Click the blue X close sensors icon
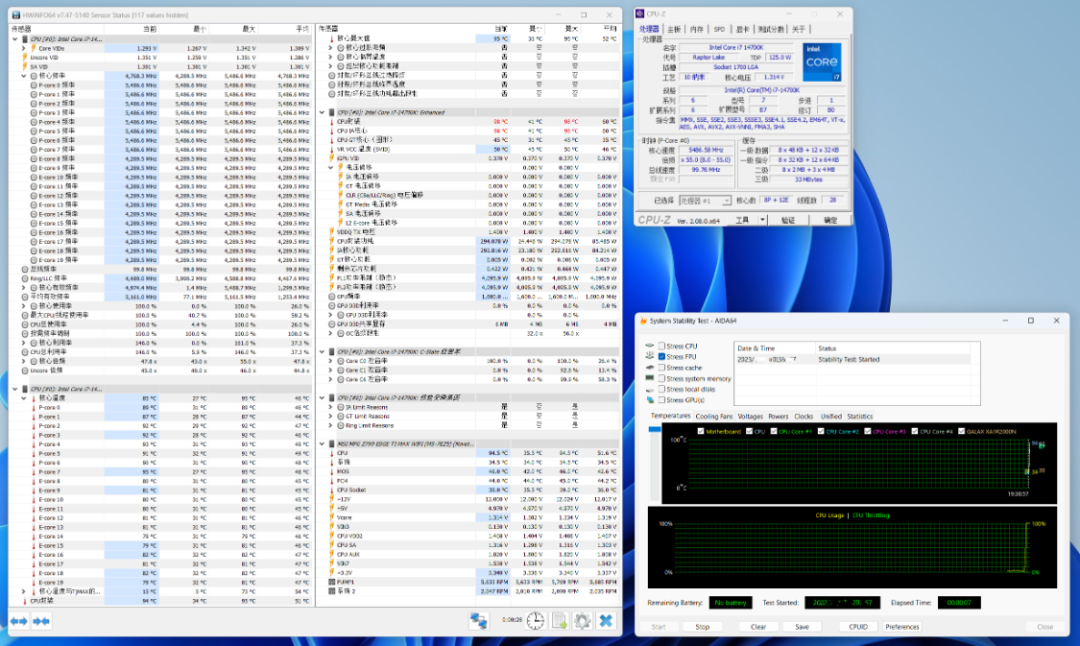 606,621
